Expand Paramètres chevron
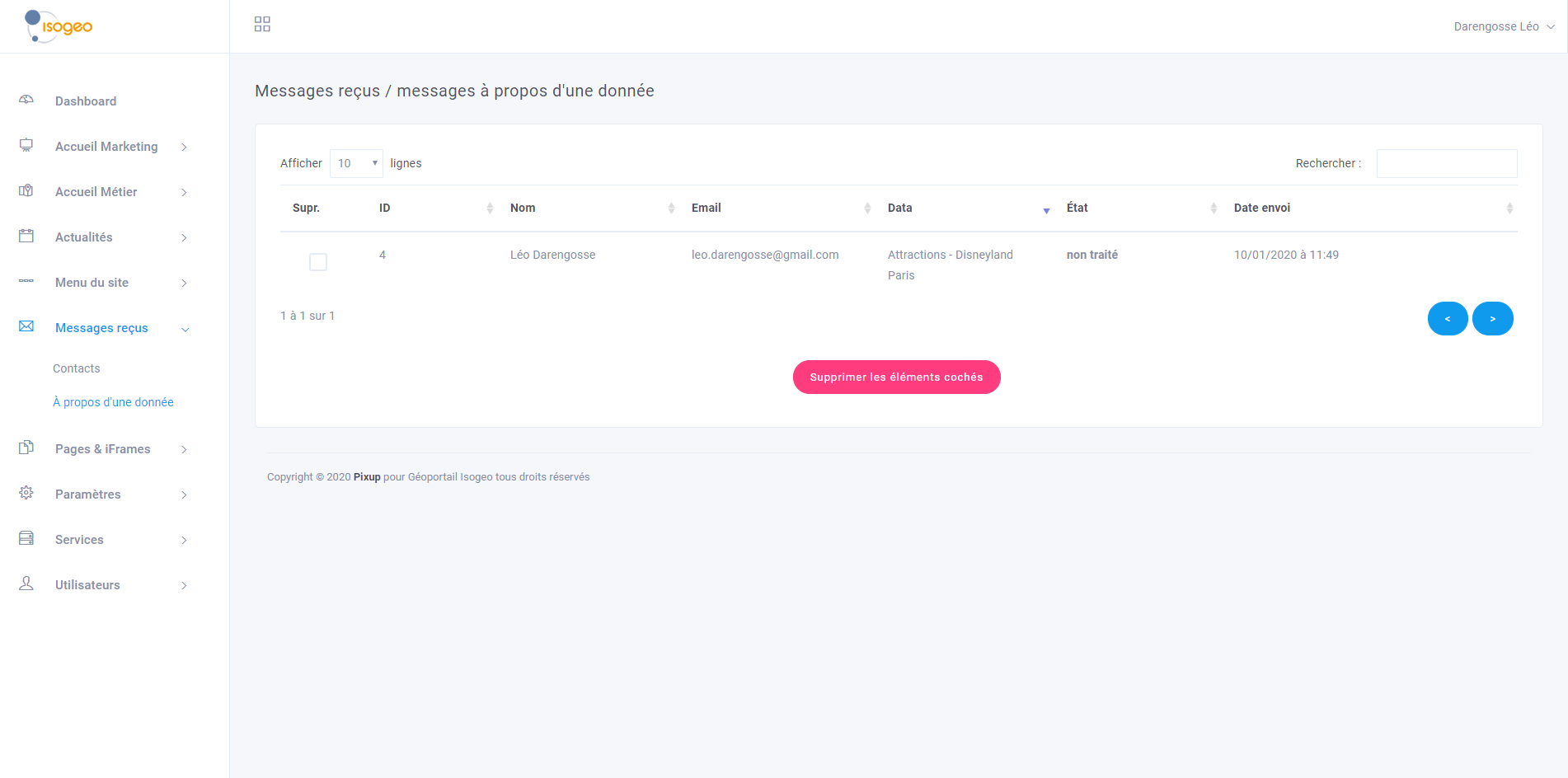 [184, 494]
